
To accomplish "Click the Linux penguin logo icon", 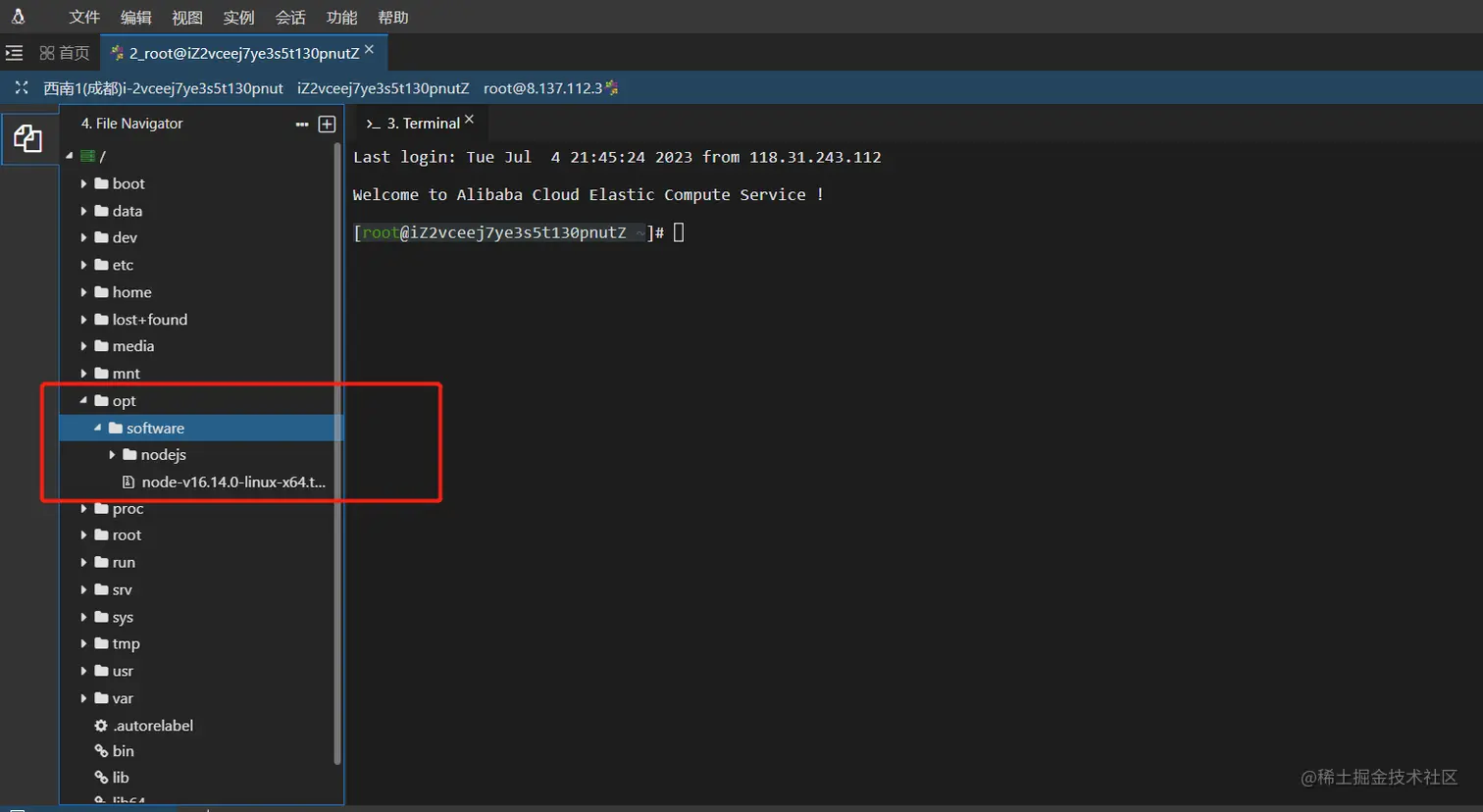I will tap(18, 17).
